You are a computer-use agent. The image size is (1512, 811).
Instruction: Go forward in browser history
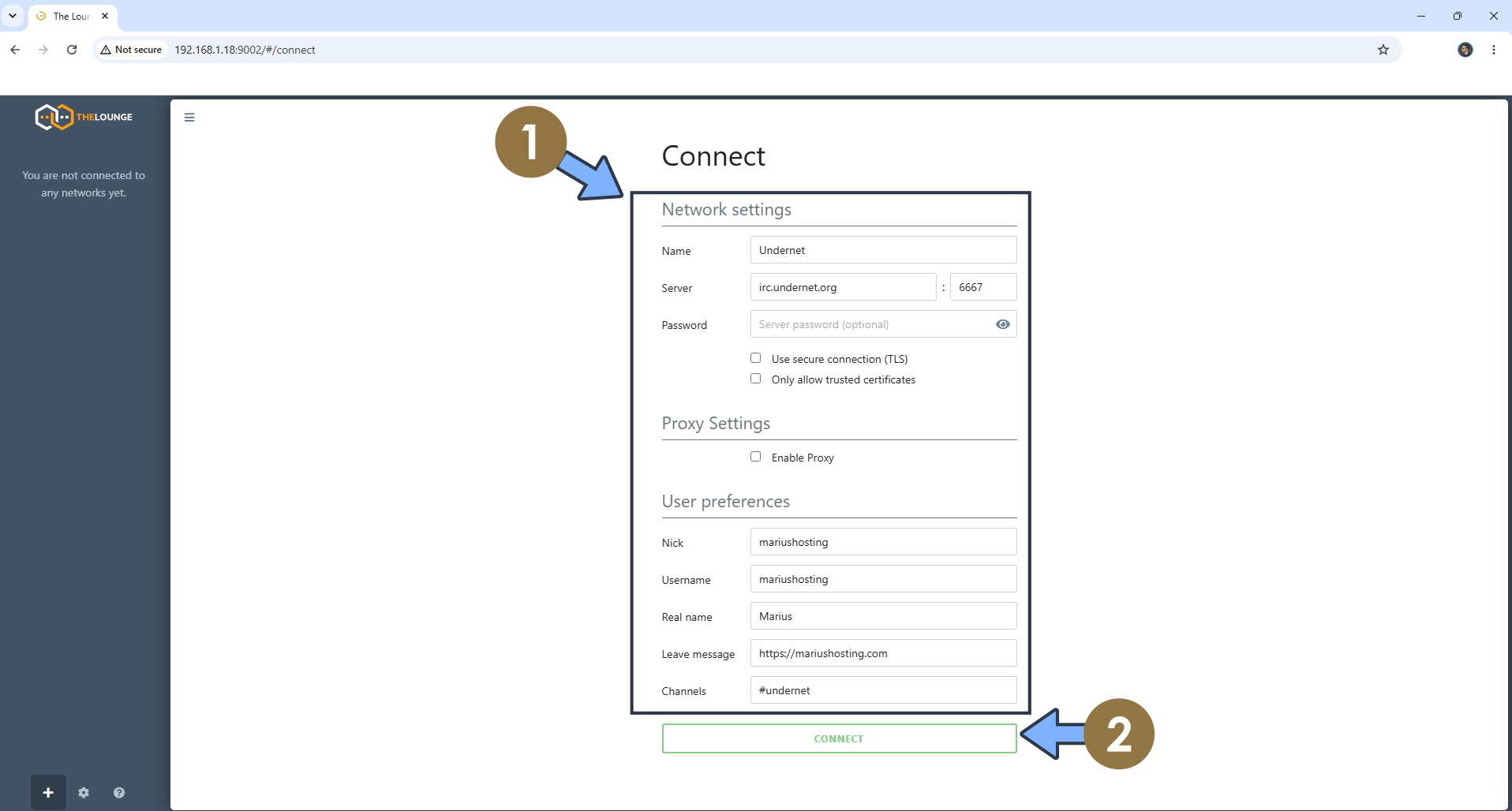point(43,50)
